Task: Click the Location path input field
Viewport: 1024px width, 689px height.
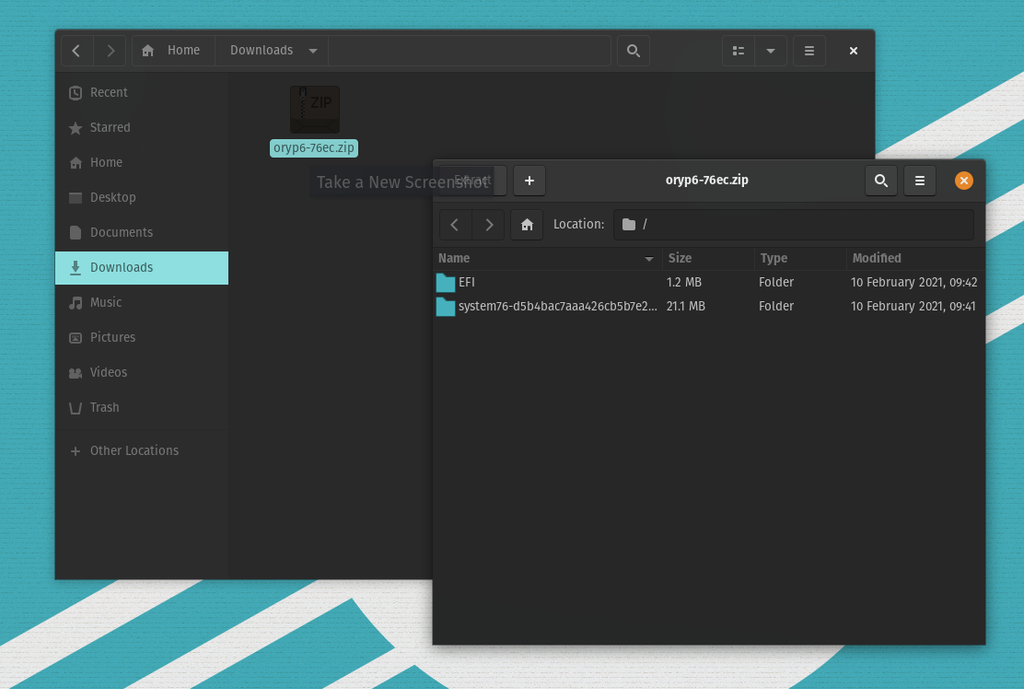Action: coord(800,225)
